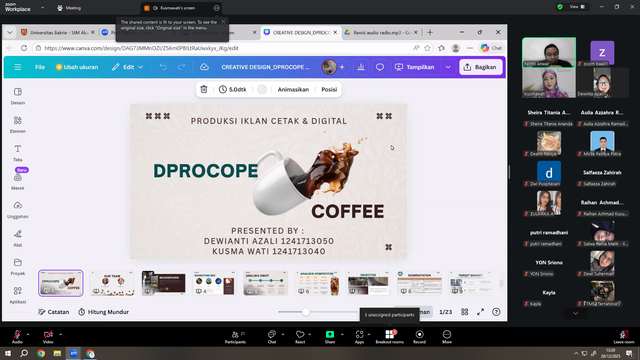640x360 pixels.
Task: Open new browser tab
Action: (430, 32)
